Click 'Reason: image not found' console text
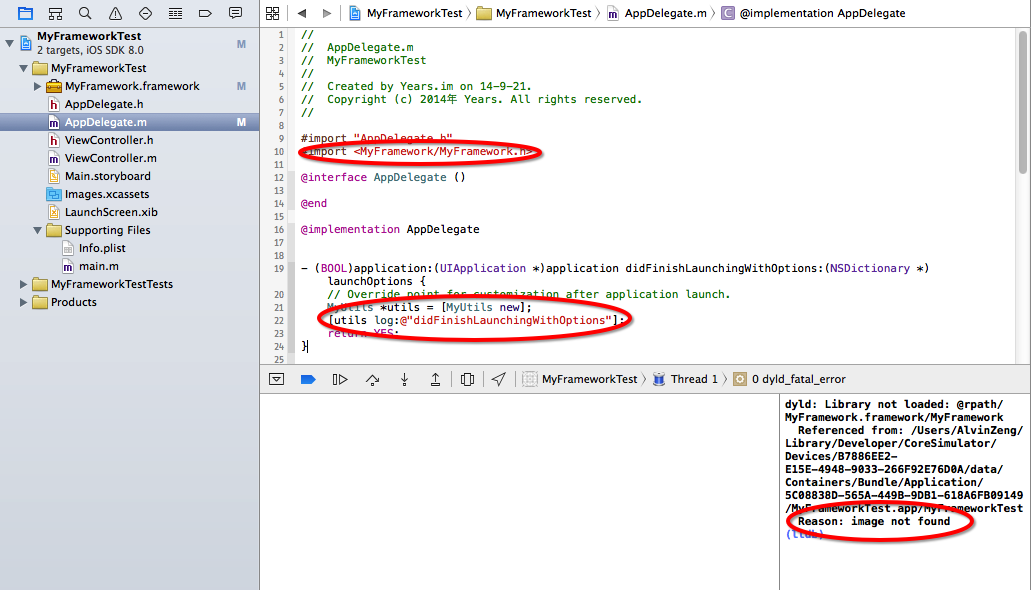Viewport: 1031px width, 590px height. coord(874,522)
